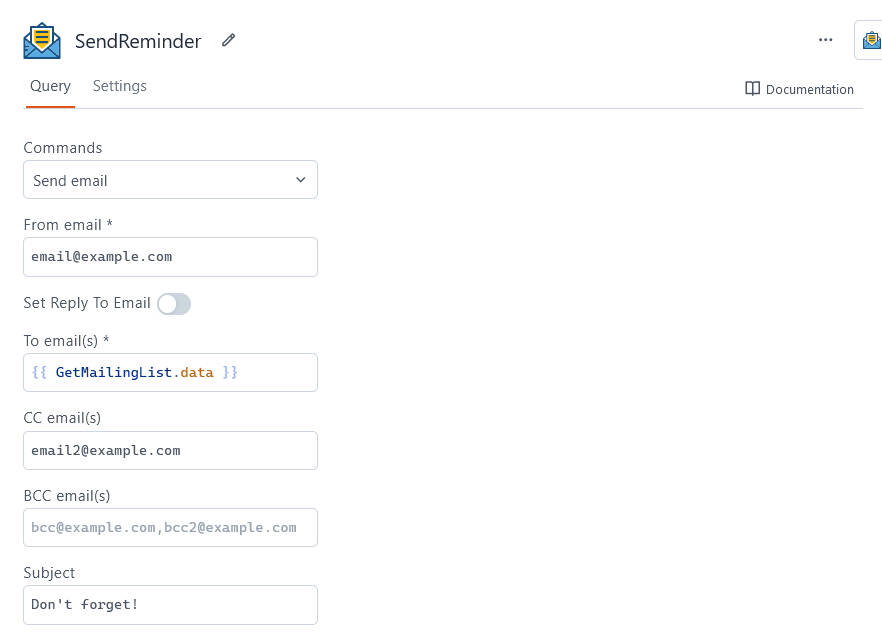This screenshot has width=882, height=644.
Task: Click the SendReminder title text
Action: [x=138, y=41]
